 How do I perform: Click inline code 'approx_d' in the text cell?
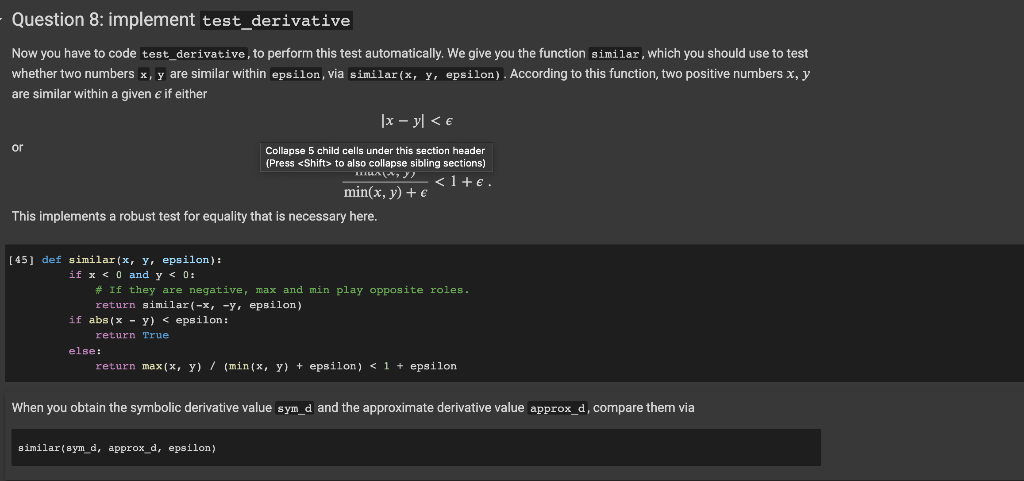[x=558, y=409]
